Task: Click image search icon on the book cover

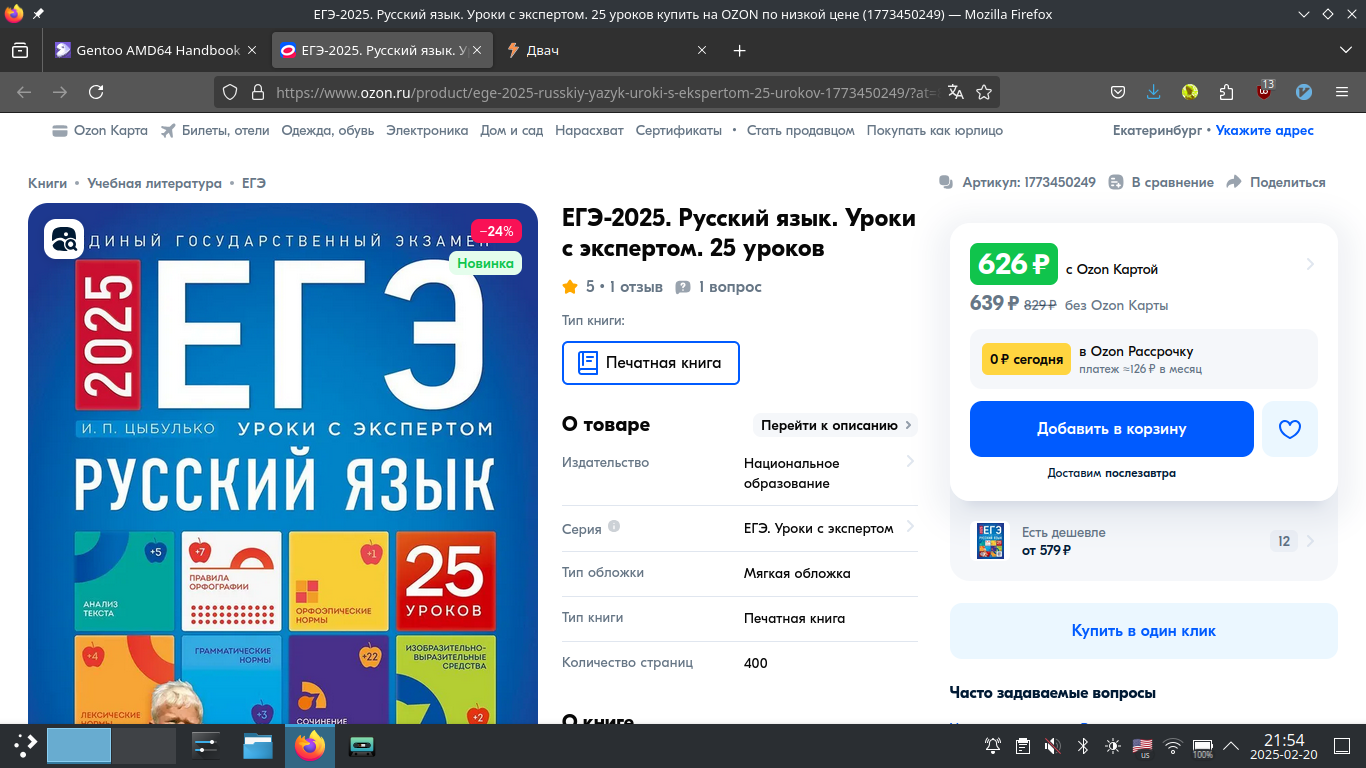Action: coord(64,239)
